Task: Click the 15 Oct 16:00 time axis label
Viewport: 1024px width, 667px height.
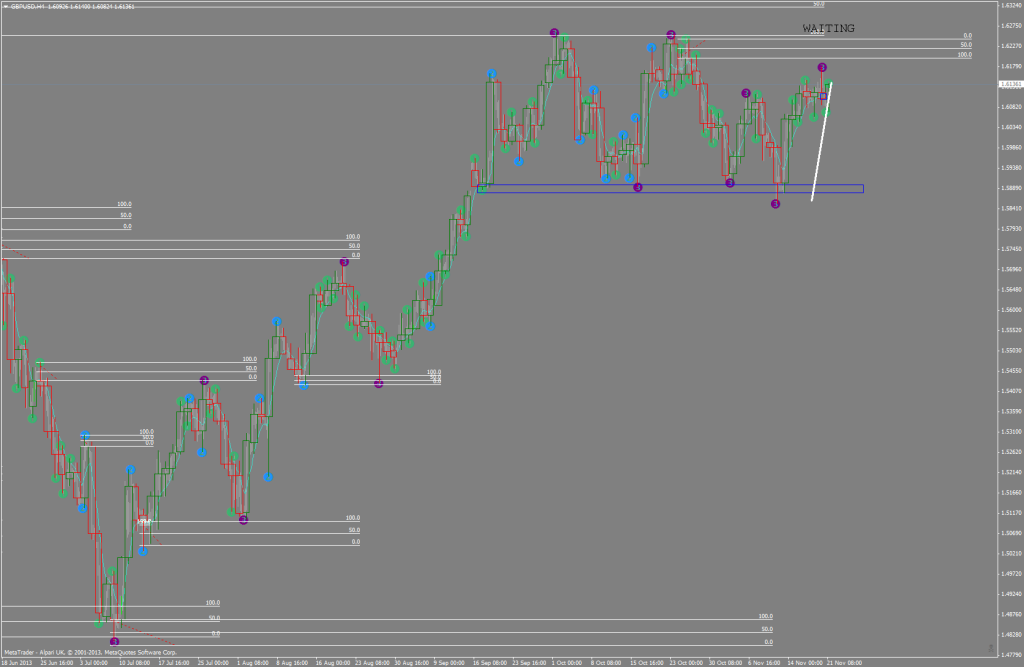Action: pyautogui.click(x=647, y=662)
